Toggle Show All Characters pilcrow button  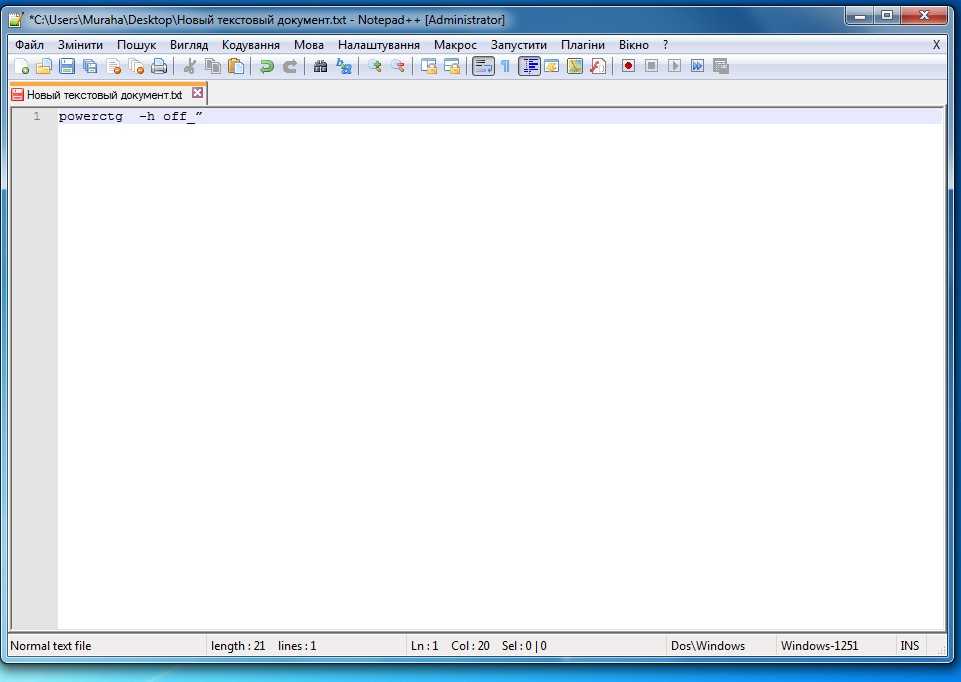tap(505, 66)
